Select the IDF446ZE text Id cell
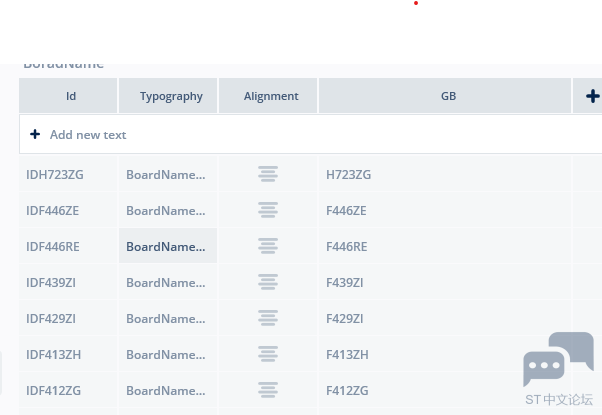 [53, 211]
